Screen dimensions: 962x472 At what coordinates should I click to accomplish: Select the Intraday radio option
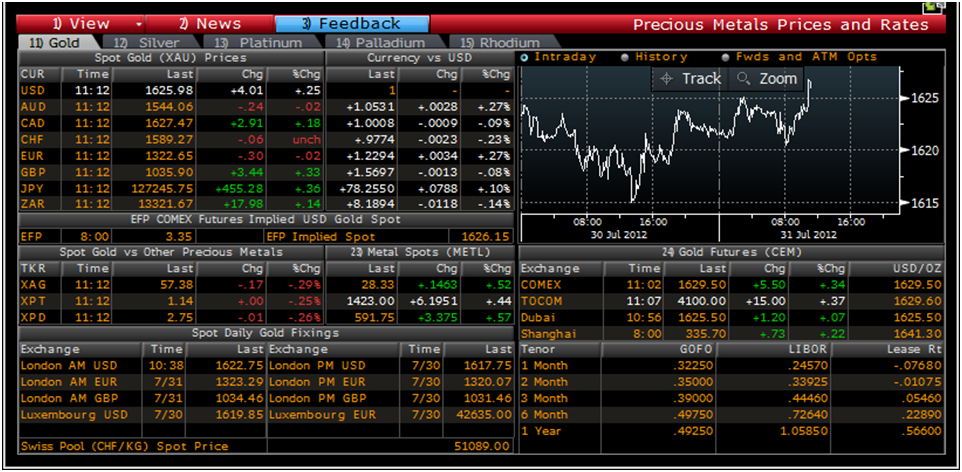pos(525,58)
